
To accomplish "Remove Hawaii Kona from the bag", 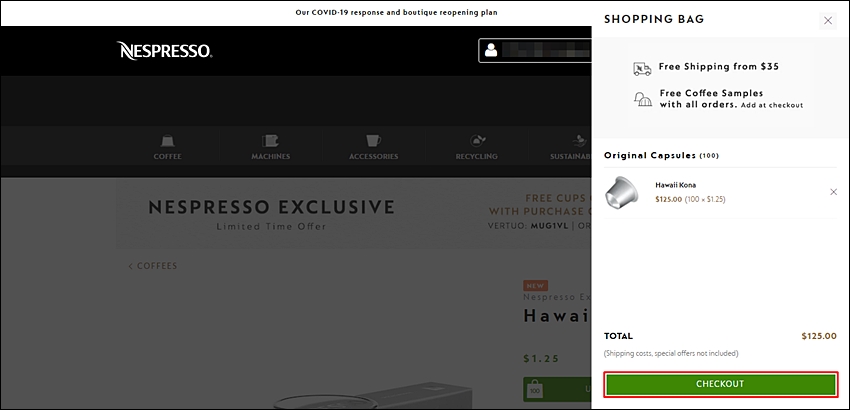I will pos(834,192).
